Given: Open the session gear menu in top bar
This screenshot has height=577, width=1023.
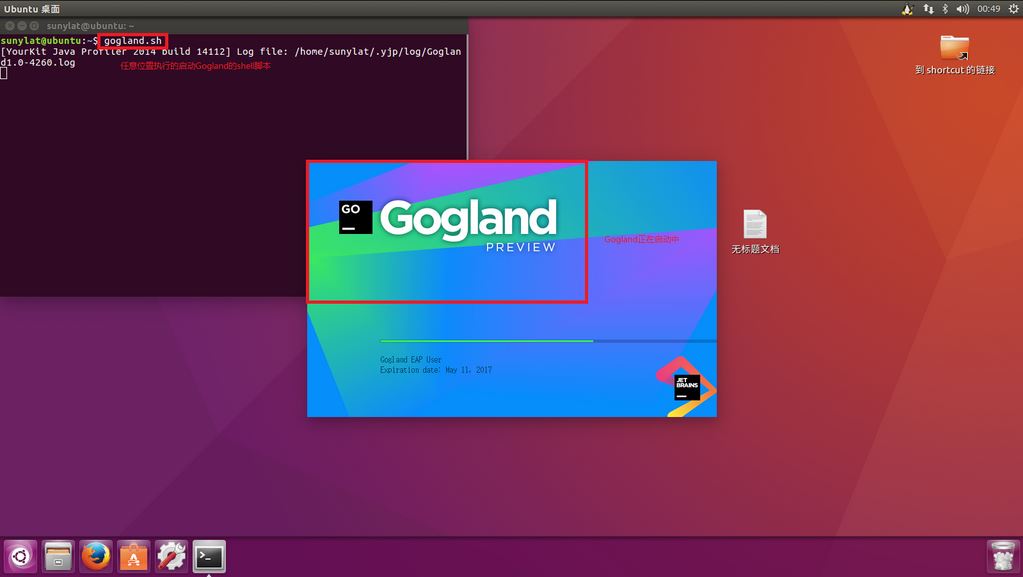Looking at the screenshot, I should point(1013,9).
